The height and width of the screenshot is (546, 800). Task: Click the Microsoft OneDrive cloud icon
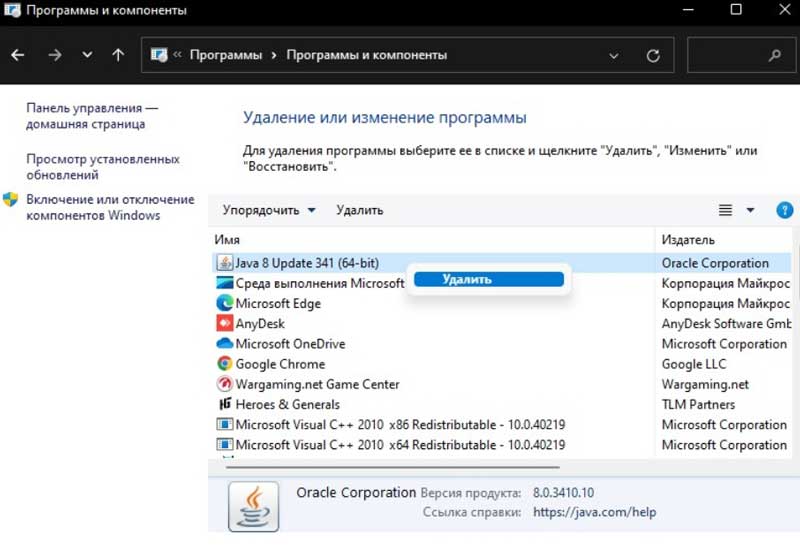click(224, 343)
